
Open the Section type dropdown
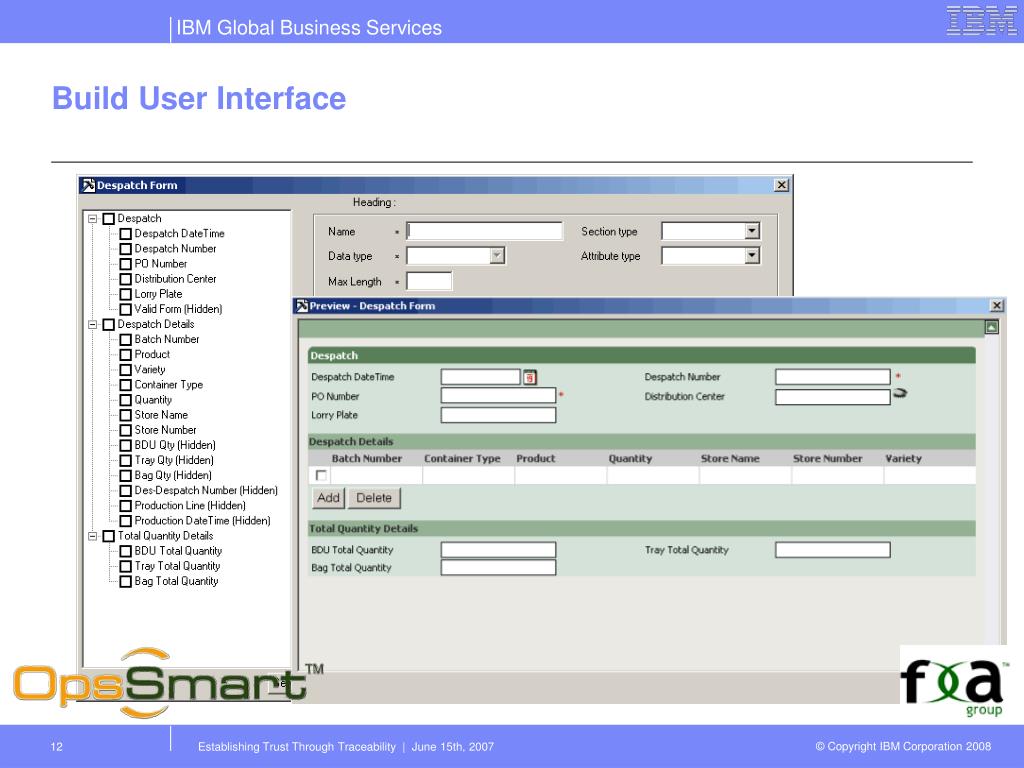(x=752, y=232)
